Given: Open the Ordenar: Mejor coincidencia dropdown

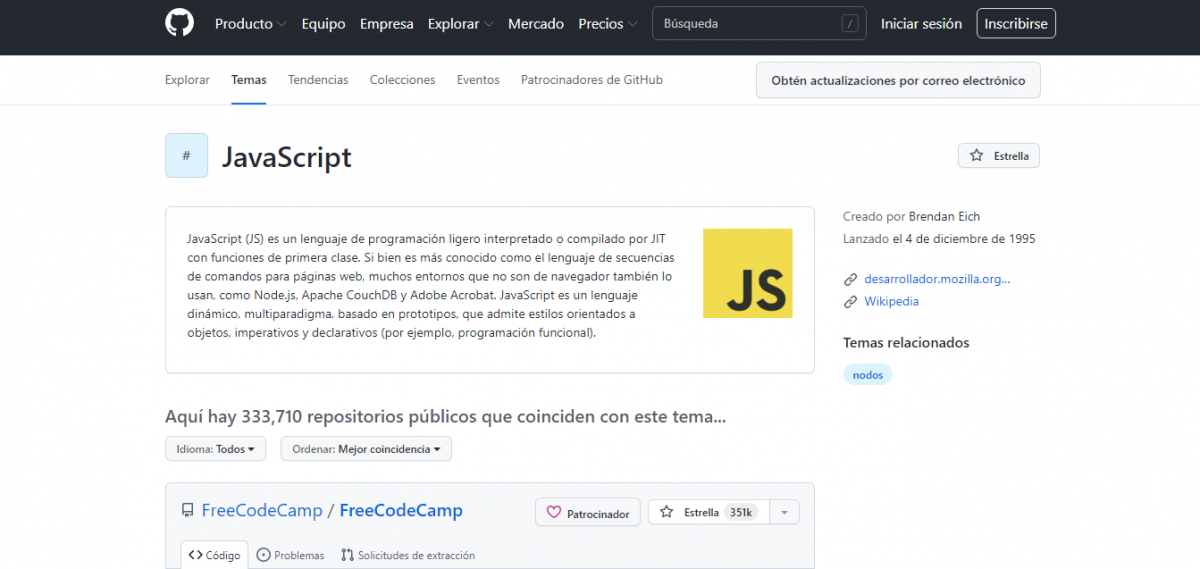Looking at the screenshot, I should [x=366, y=449].
